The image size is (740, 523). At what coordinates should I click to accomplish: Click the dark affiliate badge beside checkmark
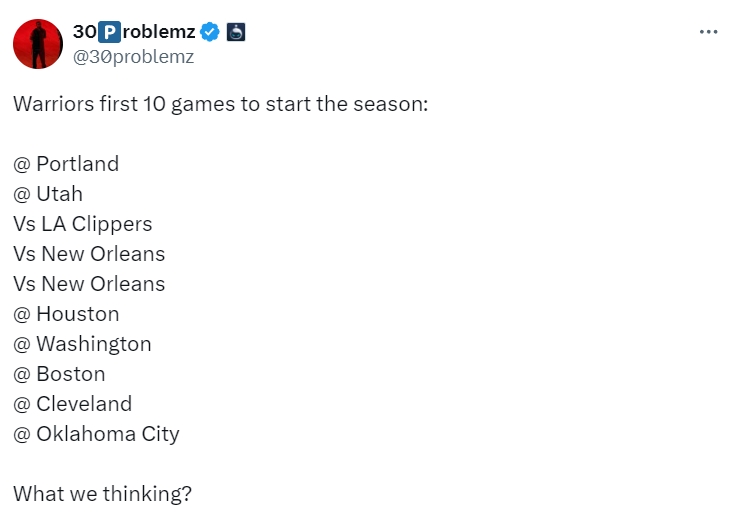pos(236,32)
